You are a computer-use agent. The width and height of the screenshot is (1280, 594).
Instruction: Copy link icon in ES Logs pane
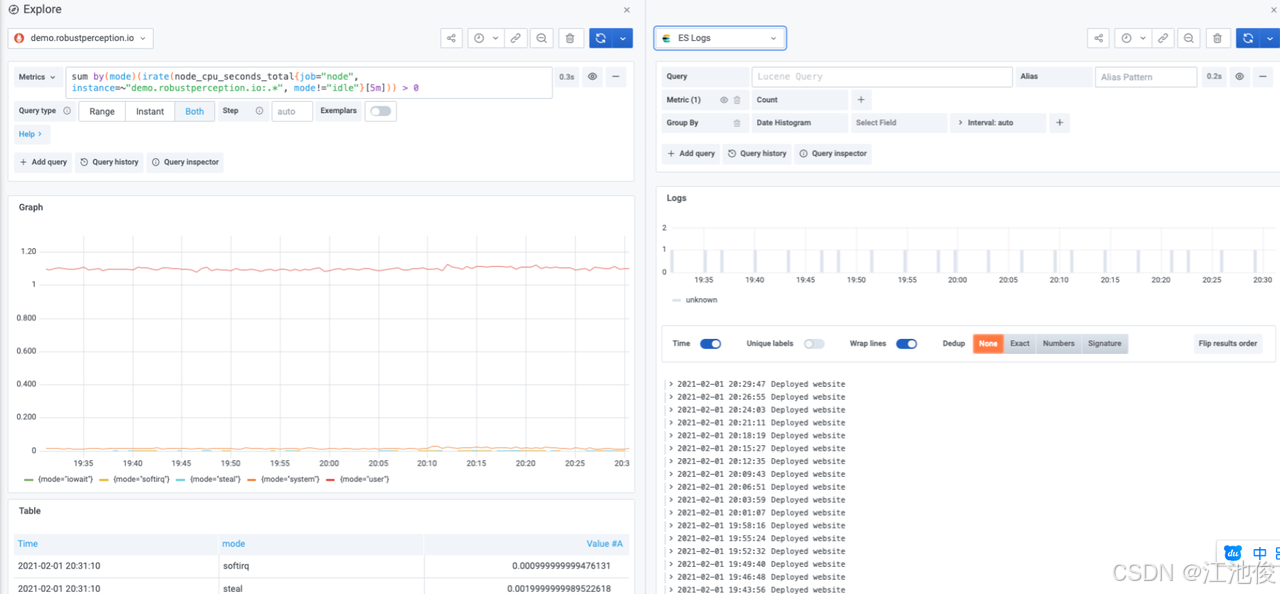tap(1162, 38)
